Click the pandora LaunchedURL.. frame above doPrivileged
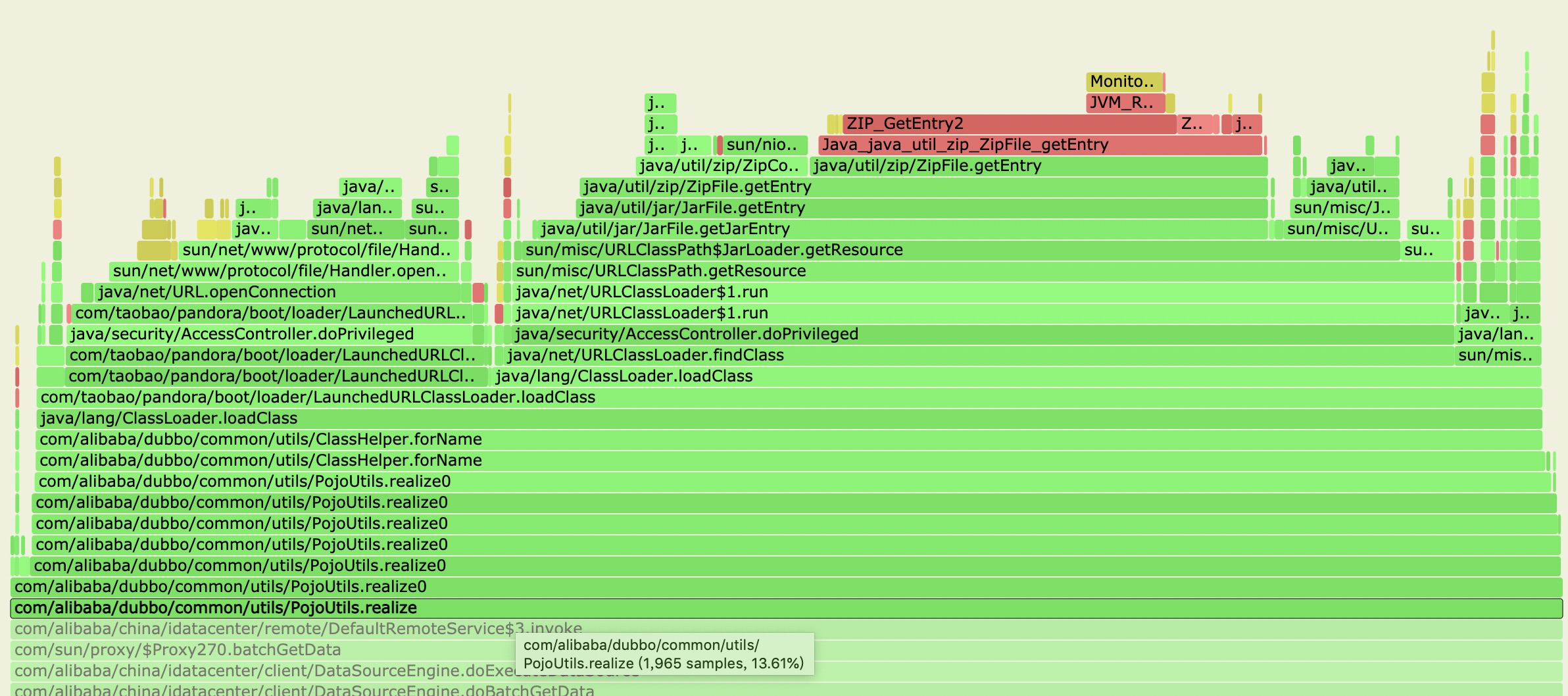Screen dimensions: 1568x696 tap(272, 313)
